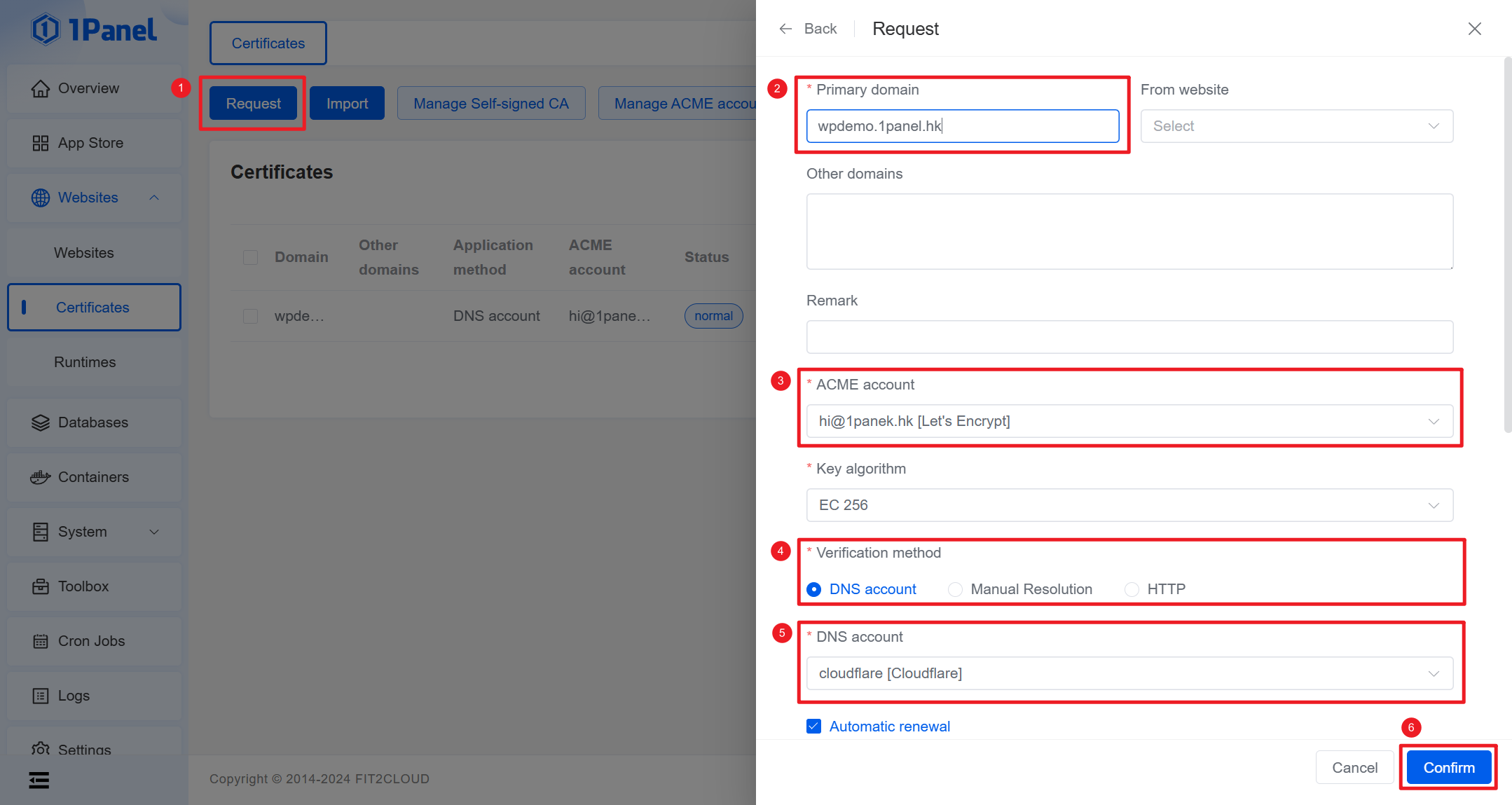Click the Back arrow in Request panel
The height and width of the screenshot is (805, 1512).
785,29
